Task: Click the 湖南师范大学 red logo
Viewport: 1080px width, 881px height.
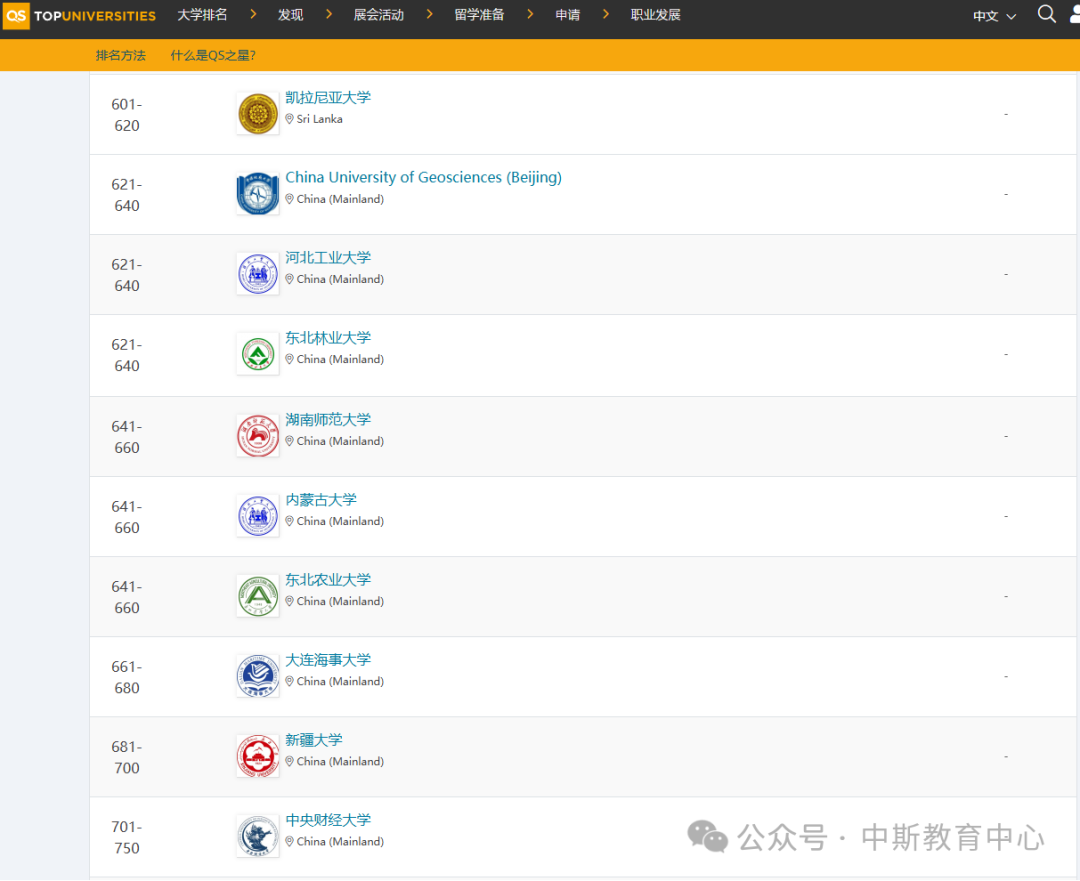Action: (258, 435)
